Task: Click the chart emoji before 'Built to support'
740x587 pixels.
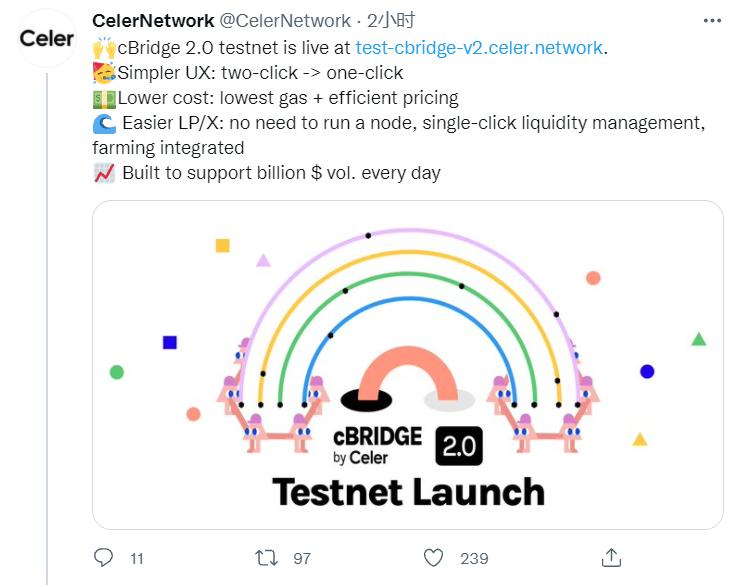Action: (x=103, y=173)
